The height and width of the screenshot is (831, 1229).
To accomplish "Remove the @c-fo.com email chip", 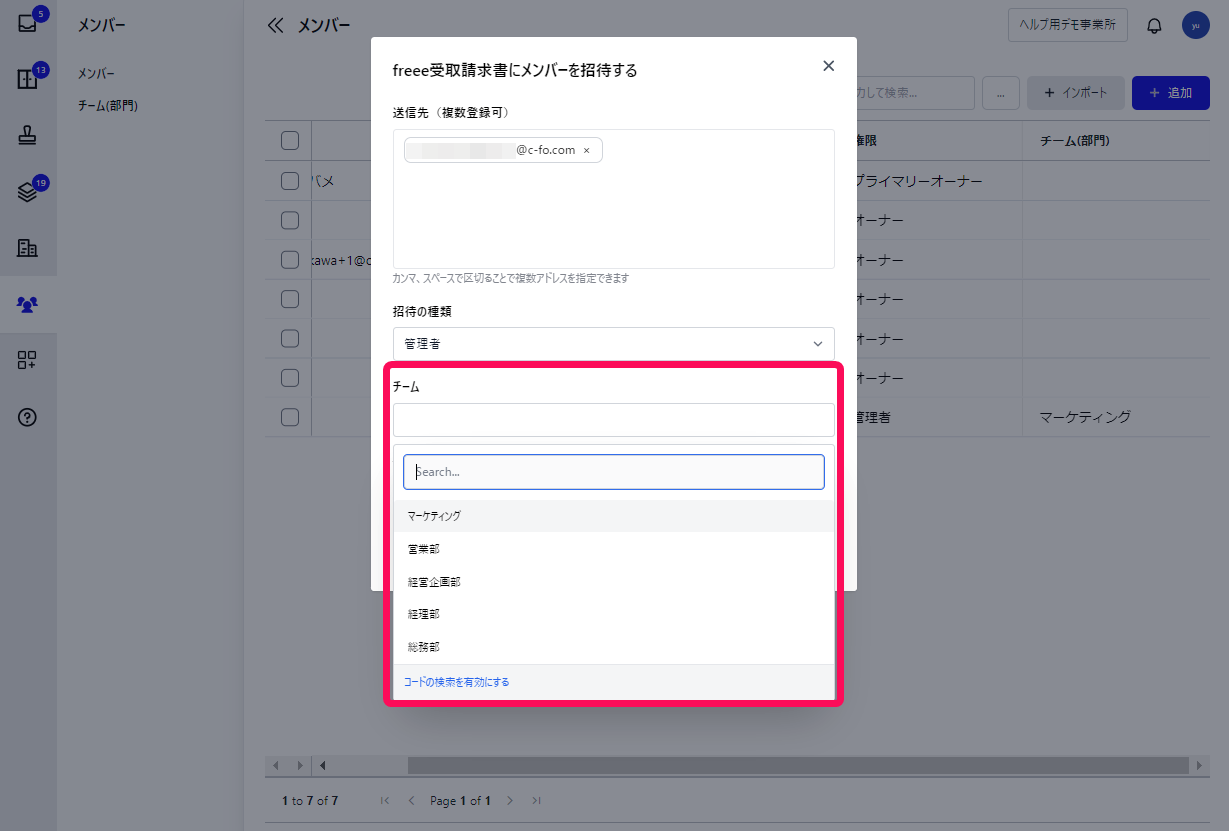I will 586,150.
